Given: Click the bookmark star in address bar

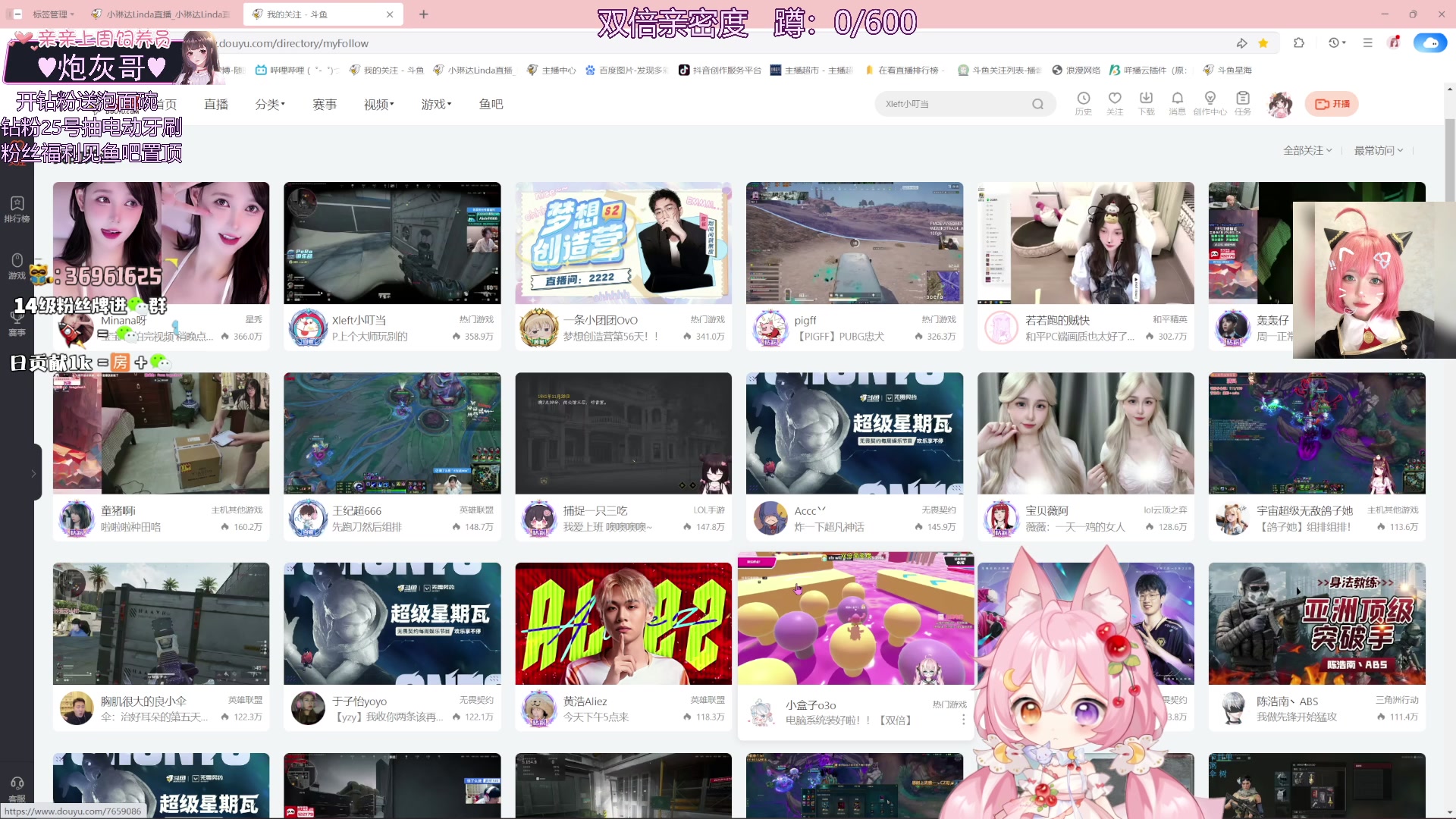Looking at the screenshot, I should (x=1263, y=43).
